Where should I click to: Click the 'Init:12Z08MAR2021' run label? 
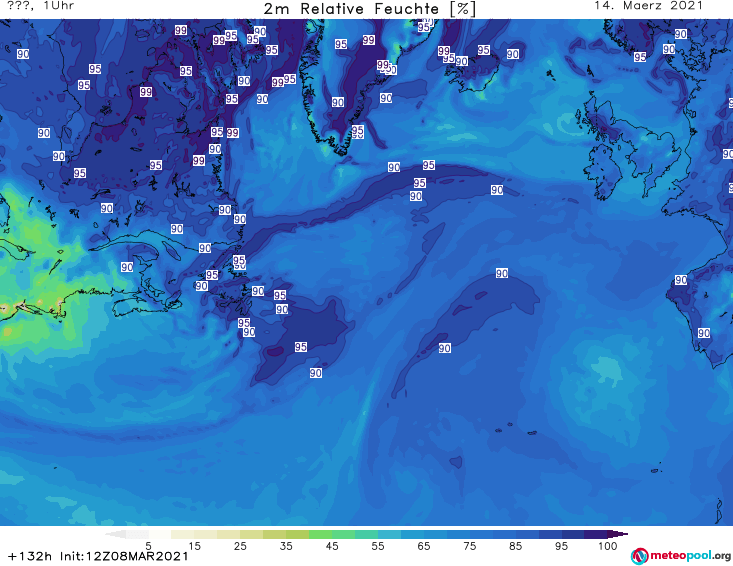pyautogui.click(x=124, y=556)
